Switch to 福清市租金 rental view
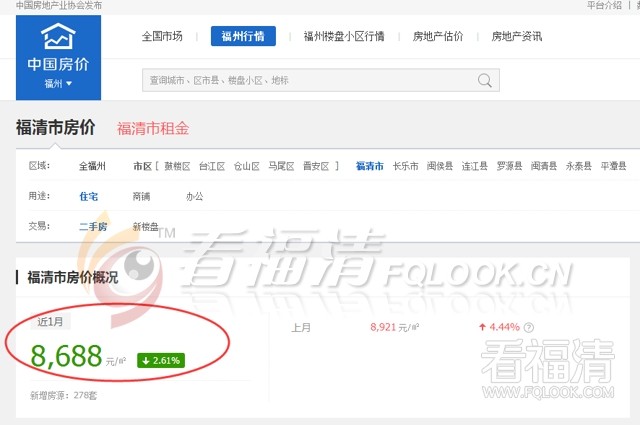Screen dimensions: 640x425 [153, 129]
